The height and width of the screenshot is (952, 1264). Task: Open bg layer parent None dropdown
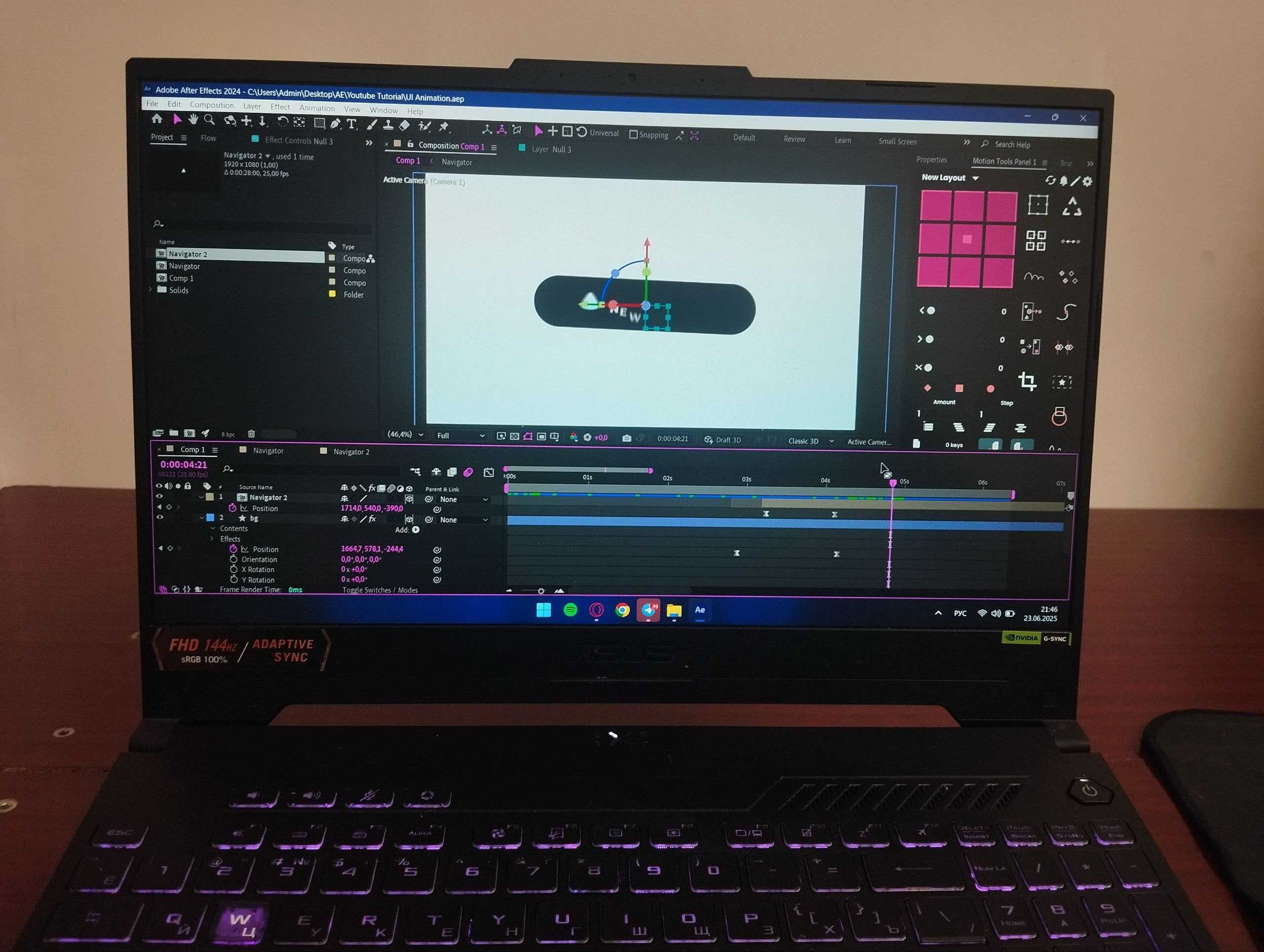click(464, 519)
